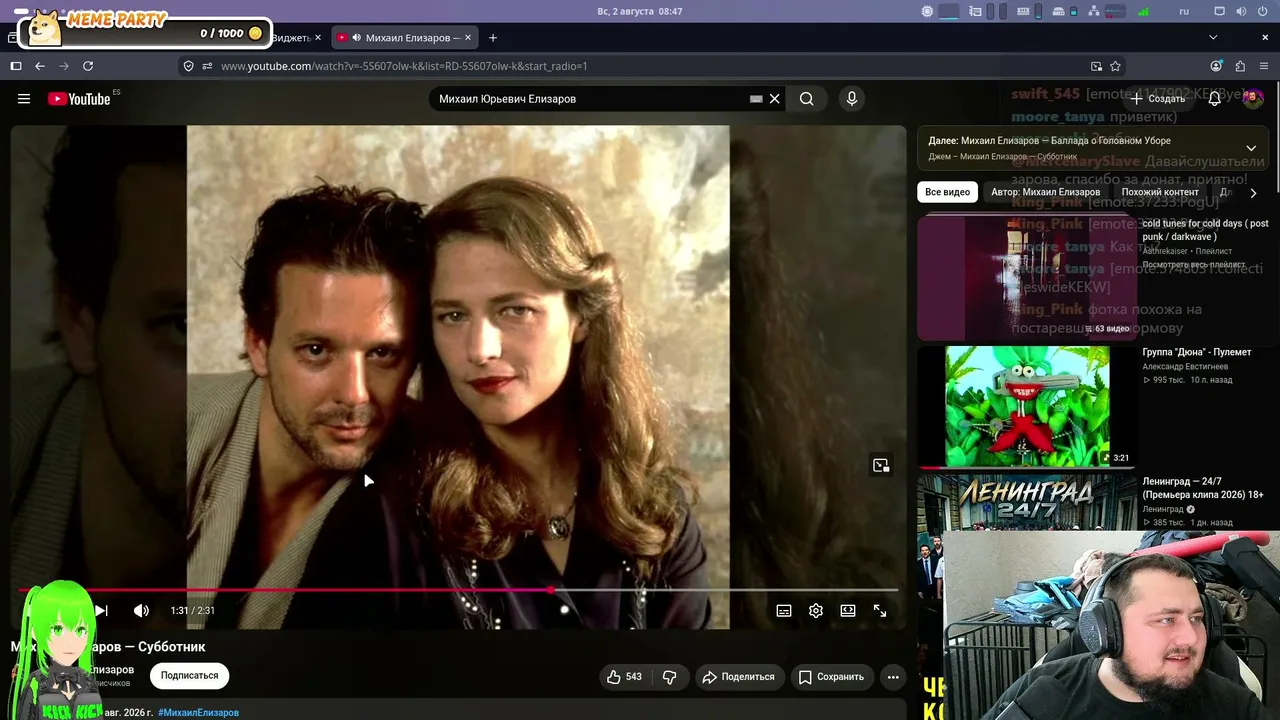Open the YouTube guide hamburger menu

point(24,99)
